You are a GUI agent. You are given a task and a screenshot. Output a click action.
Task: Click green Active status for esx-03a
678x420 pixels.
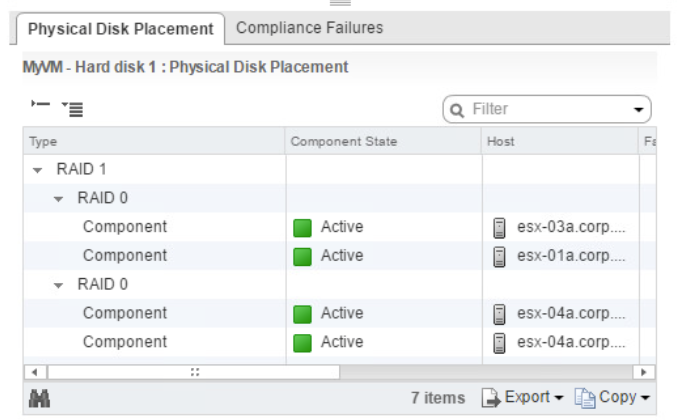(302, 228)
